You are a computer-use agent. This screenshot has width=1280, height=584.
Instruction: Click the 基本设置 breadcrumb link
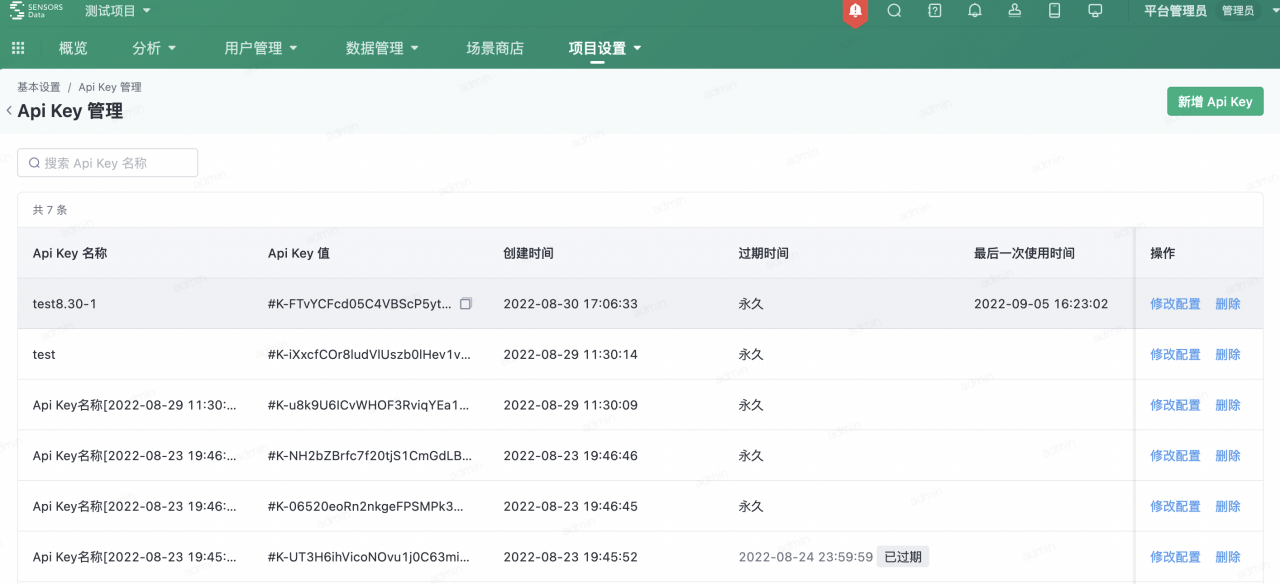pyautogui.click(x=39, y=87)
